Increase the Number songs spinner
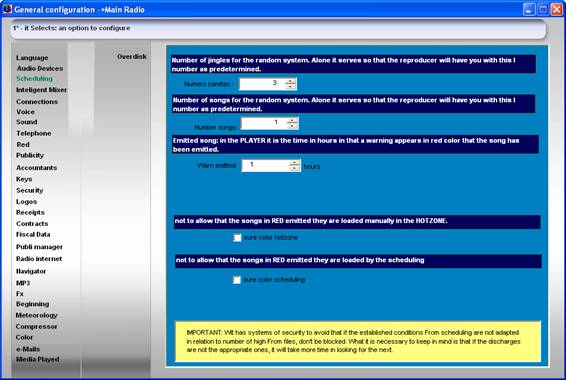 (x=293, y=121)
